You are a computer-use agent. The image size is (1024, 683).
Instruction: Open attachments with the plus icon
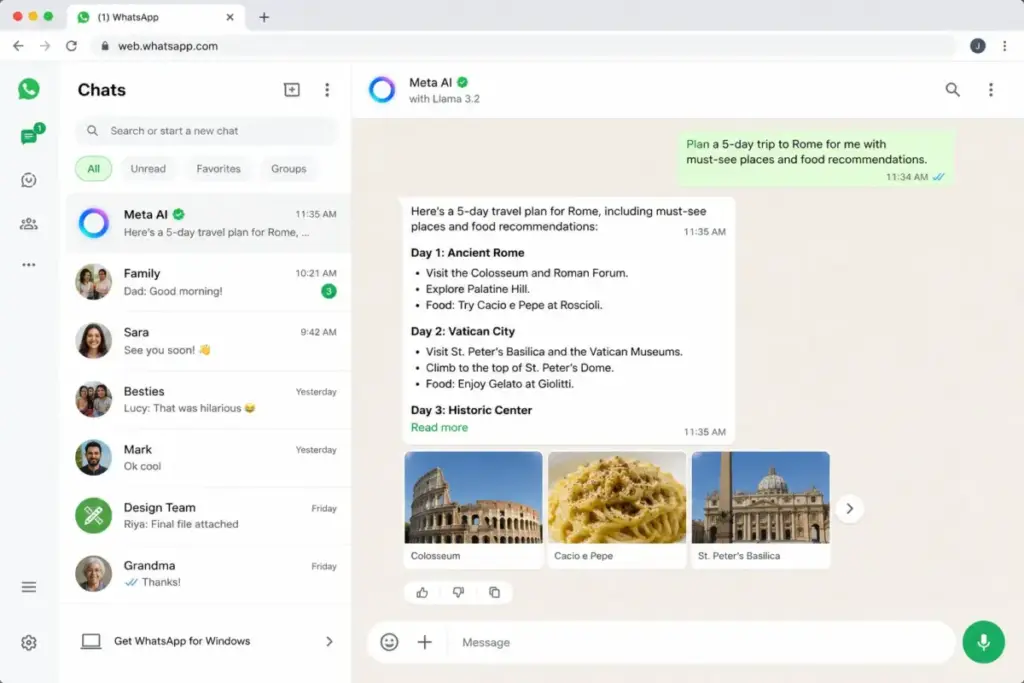pos(424,643)
